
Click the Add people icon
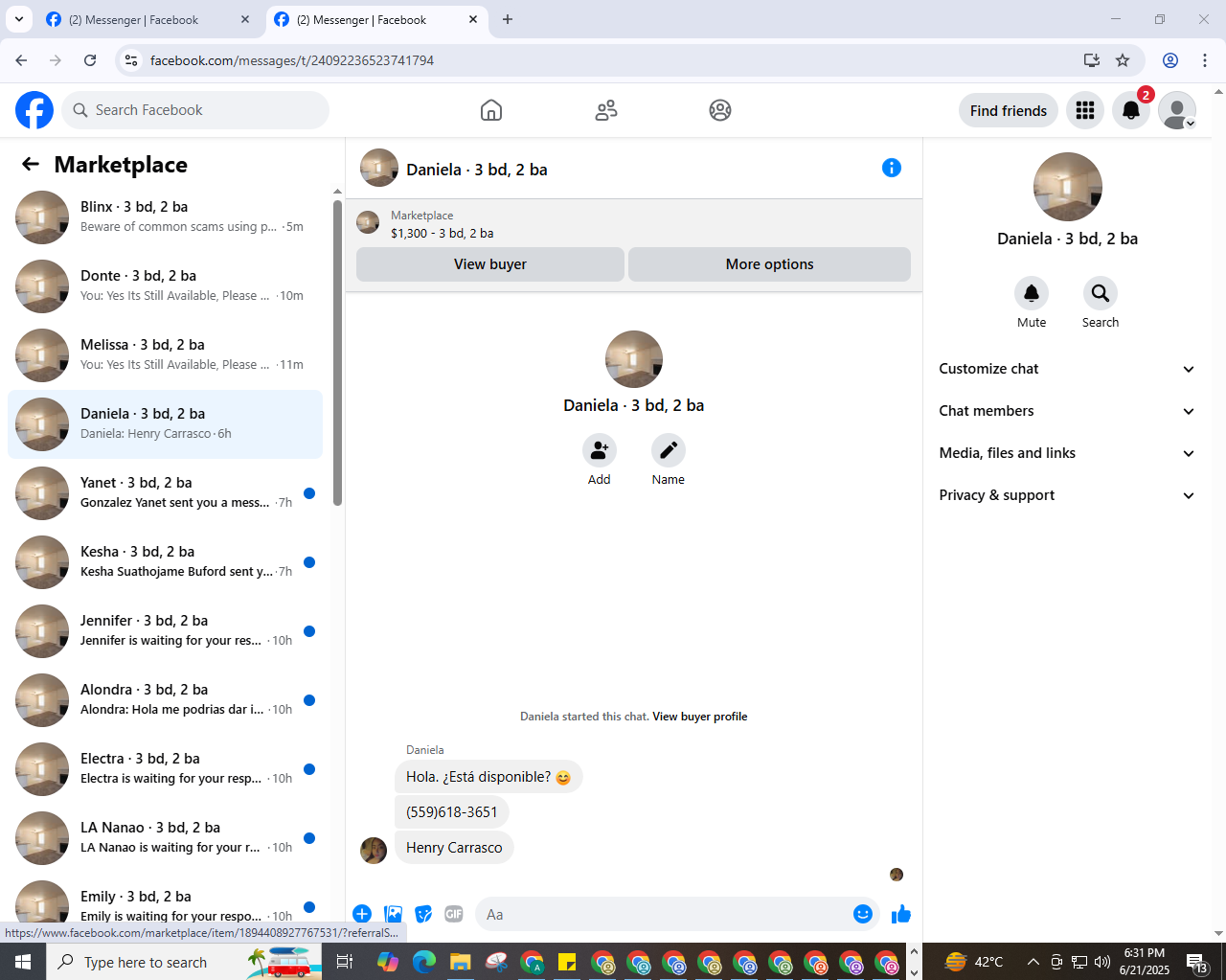click(x=600, y=449)
